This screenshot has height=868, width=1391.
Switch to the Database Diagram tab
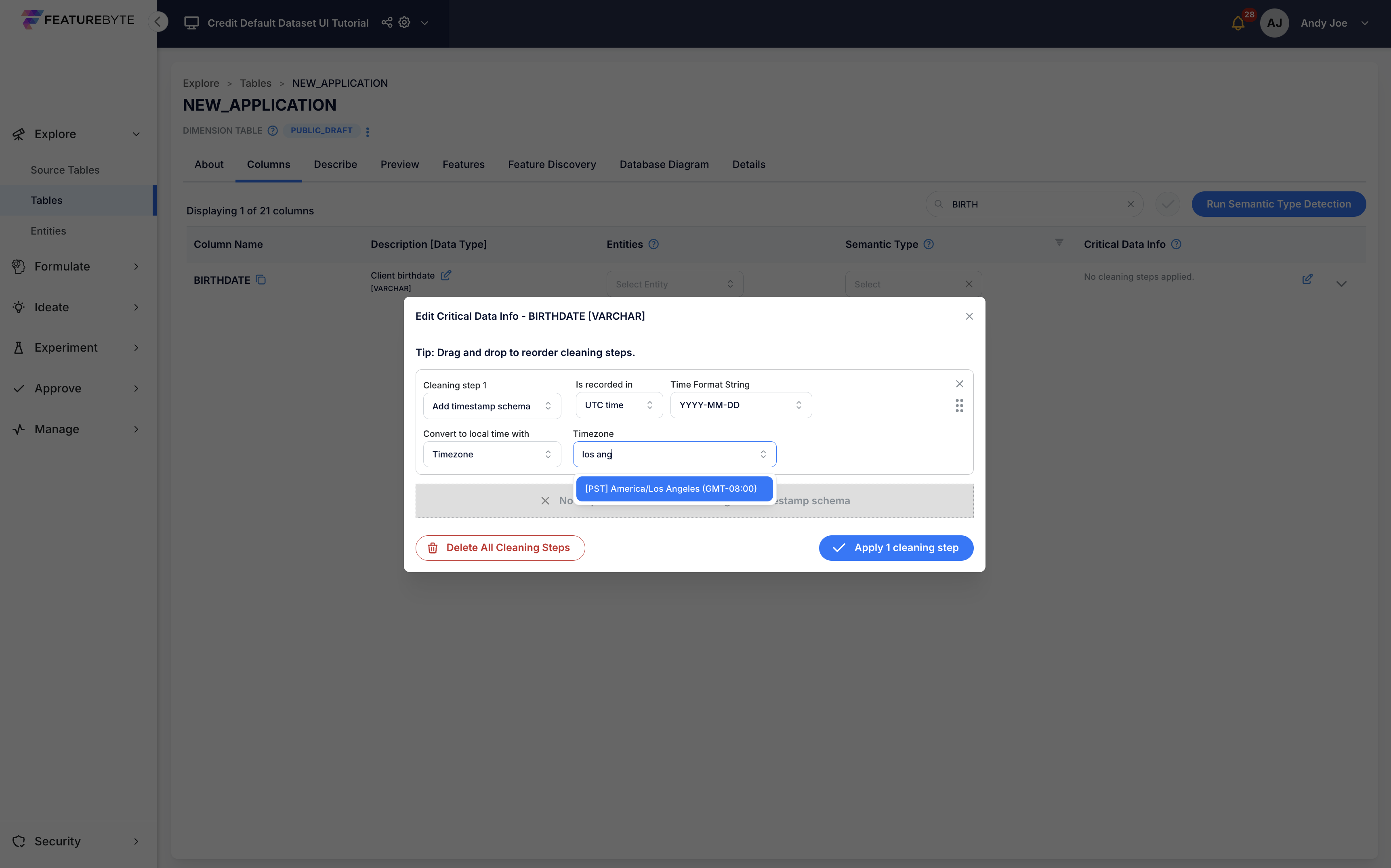664,164
